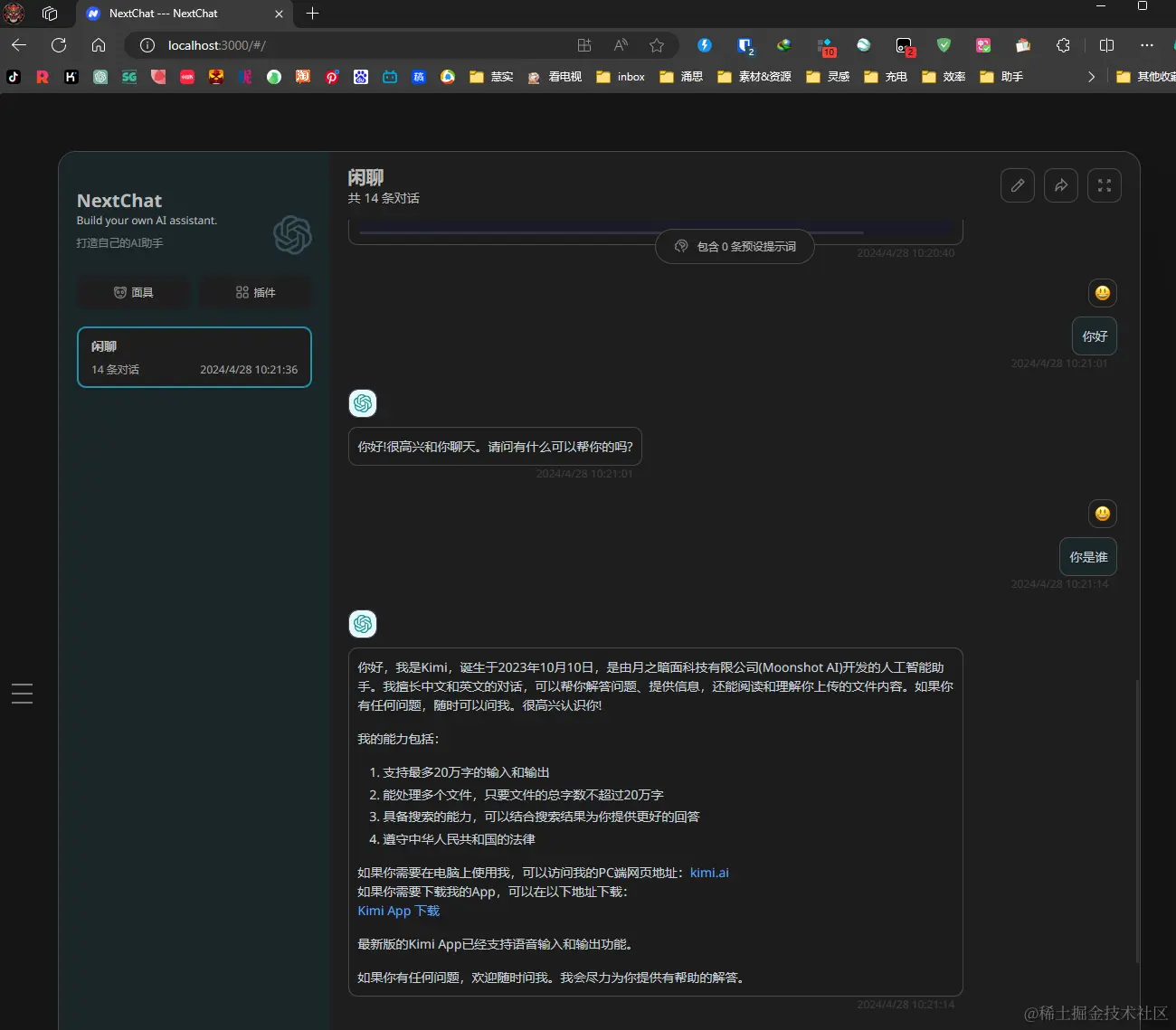This screenshot has width=1176, height=1030.
Task: Click the 包含 0 条预设提示词 prompt button
Action: point(735,246)
